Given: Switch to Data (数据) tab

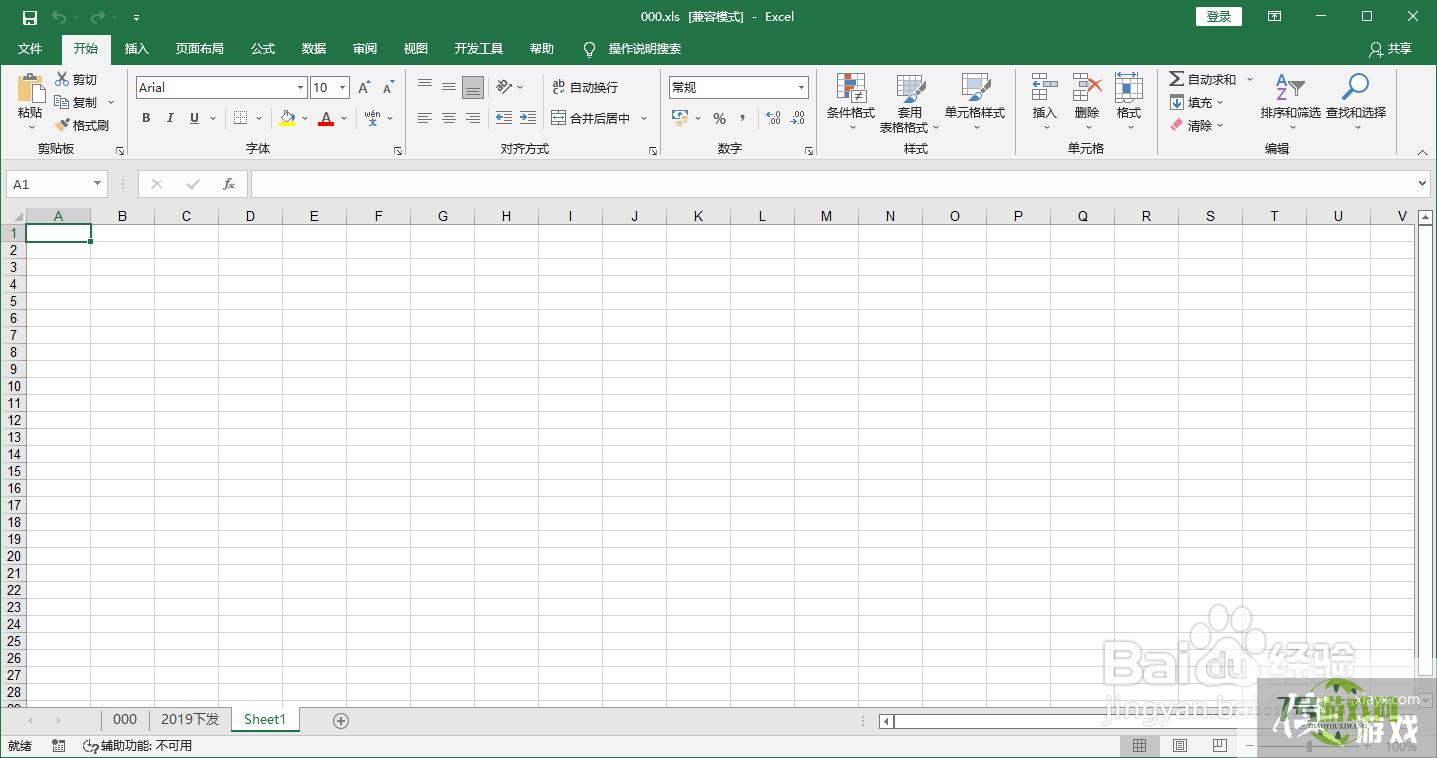Looking at the screenshot, I should tap(314, 48).
